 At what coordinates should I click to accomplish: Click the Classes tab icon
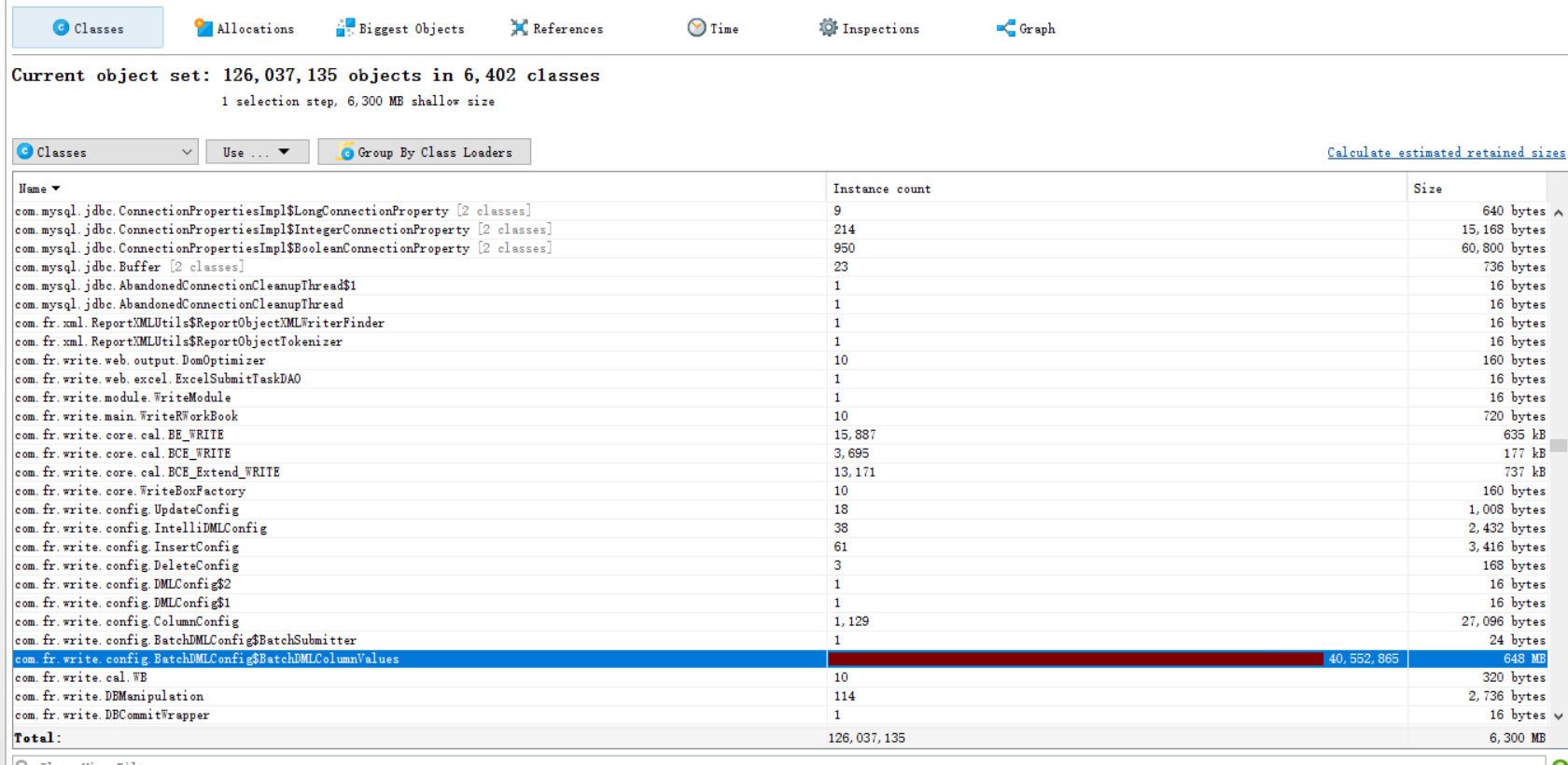(x=61, y=28)
